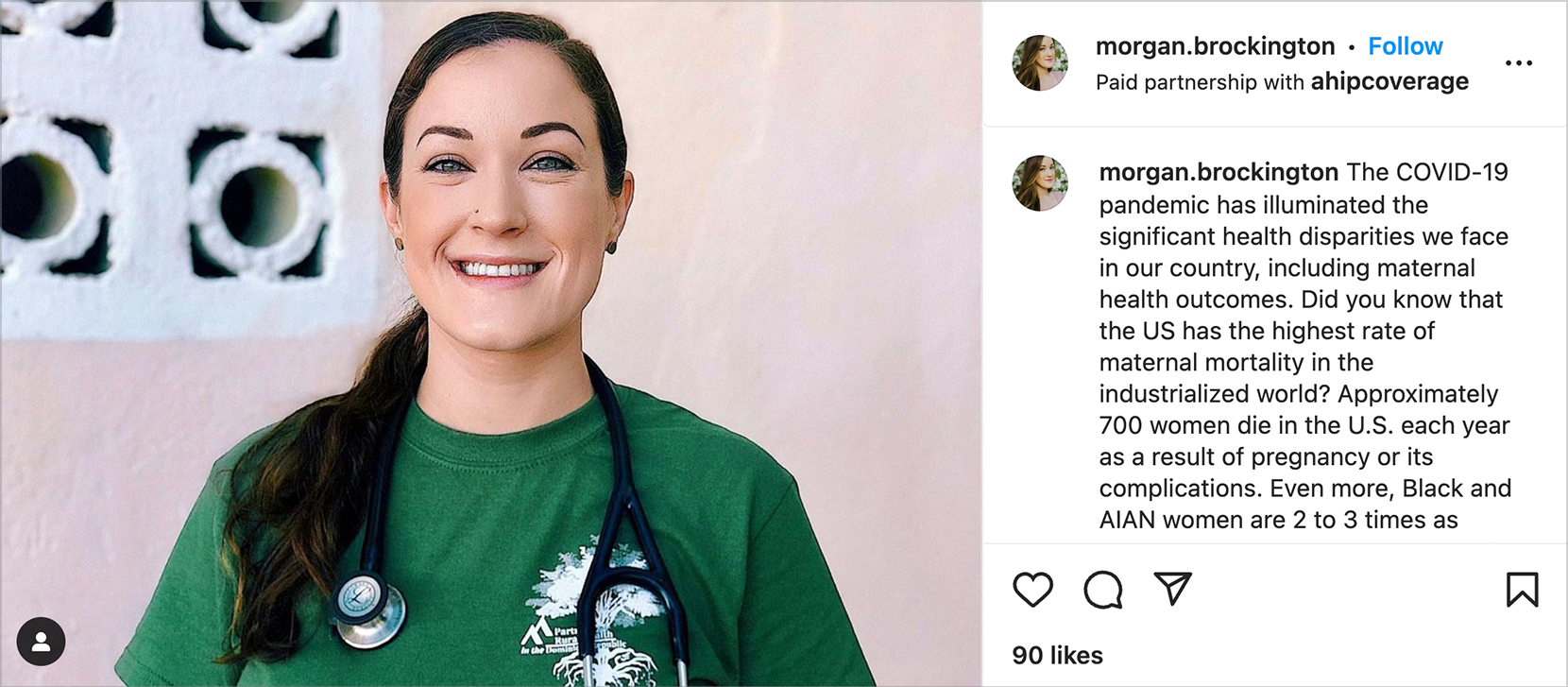This screenshot has height=687, width=1568.
Task: Click the profile avatar in post header
Action: [x=1040, y=63]
